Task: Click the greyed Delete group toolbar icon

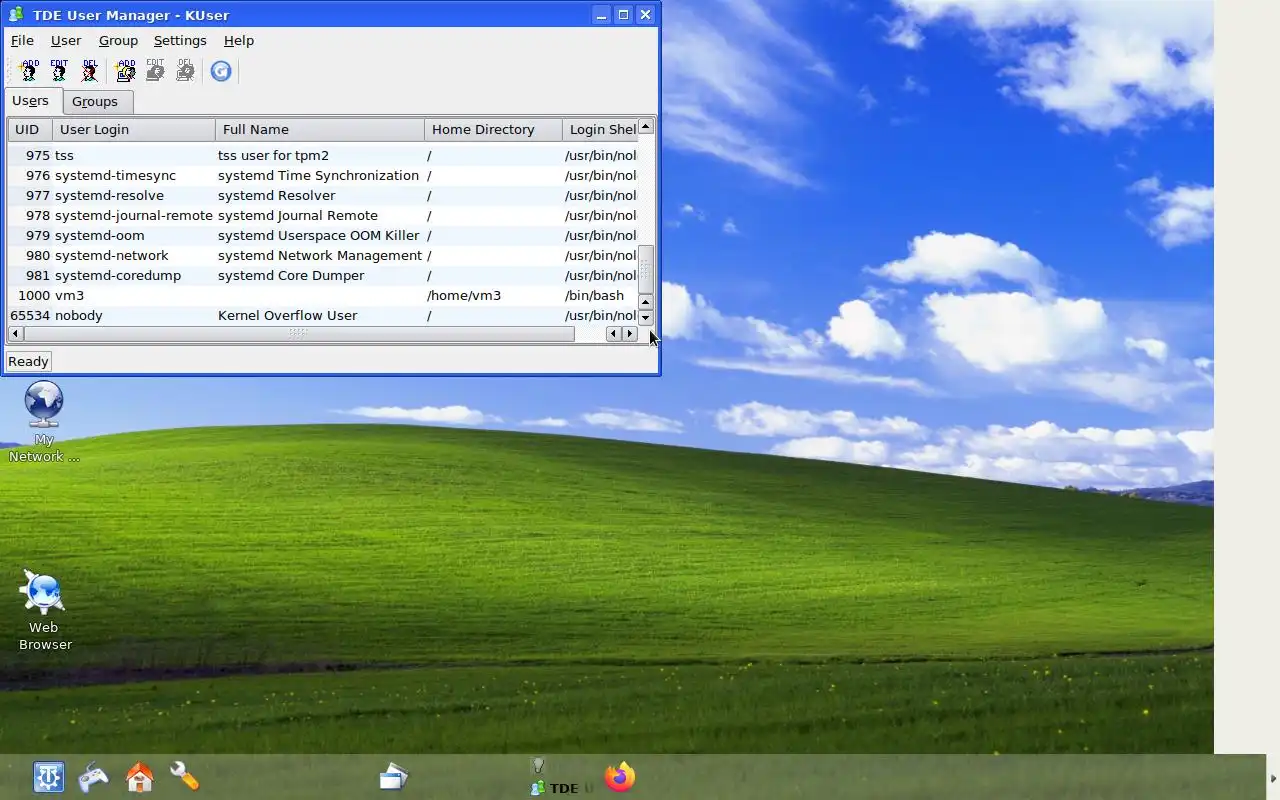Action: [185, 71]
